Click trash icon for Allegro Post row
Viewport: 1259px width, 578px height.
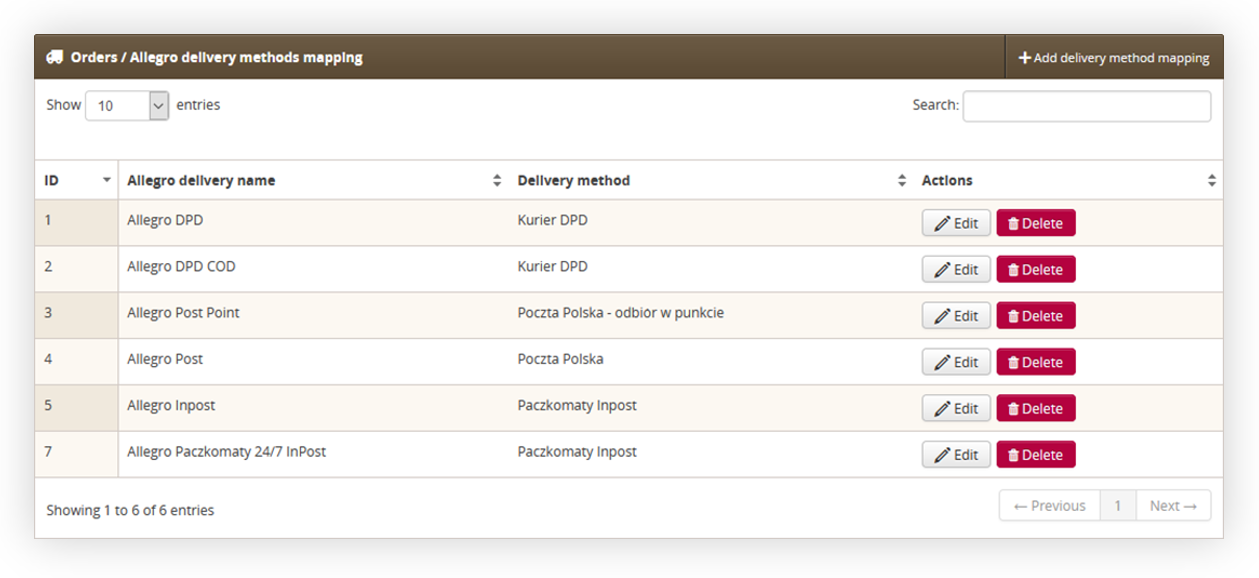[1013, 362]
